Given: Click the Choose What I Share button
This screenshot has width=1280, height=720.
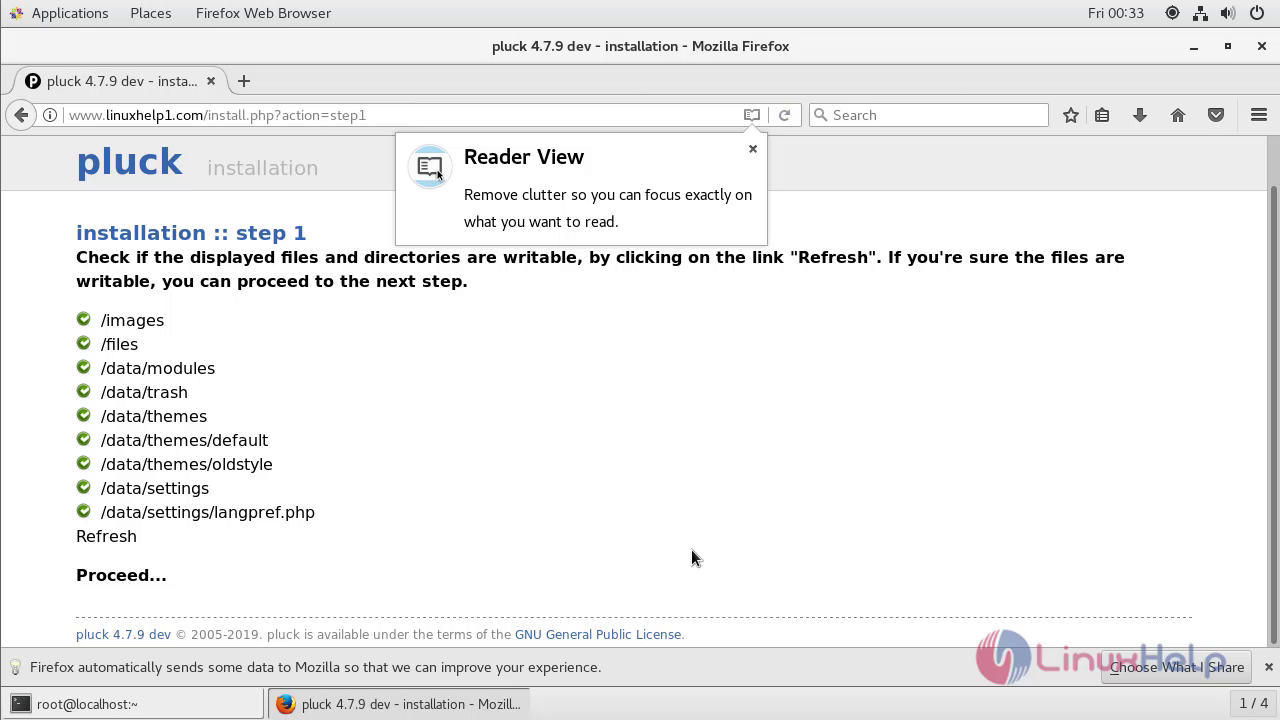Looking at the screenshot, I should click(1176, 667).
